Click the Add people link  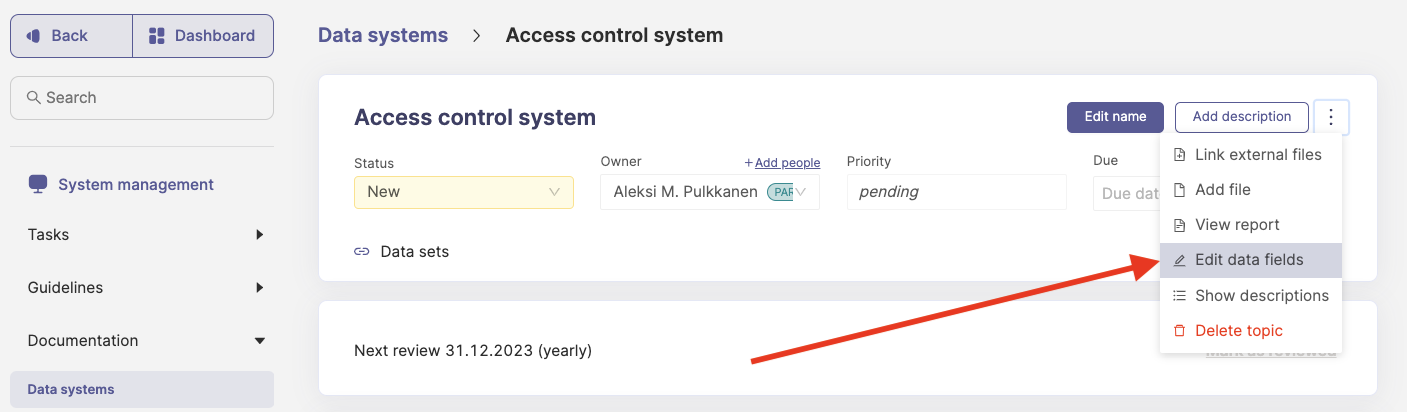point(782,163)
